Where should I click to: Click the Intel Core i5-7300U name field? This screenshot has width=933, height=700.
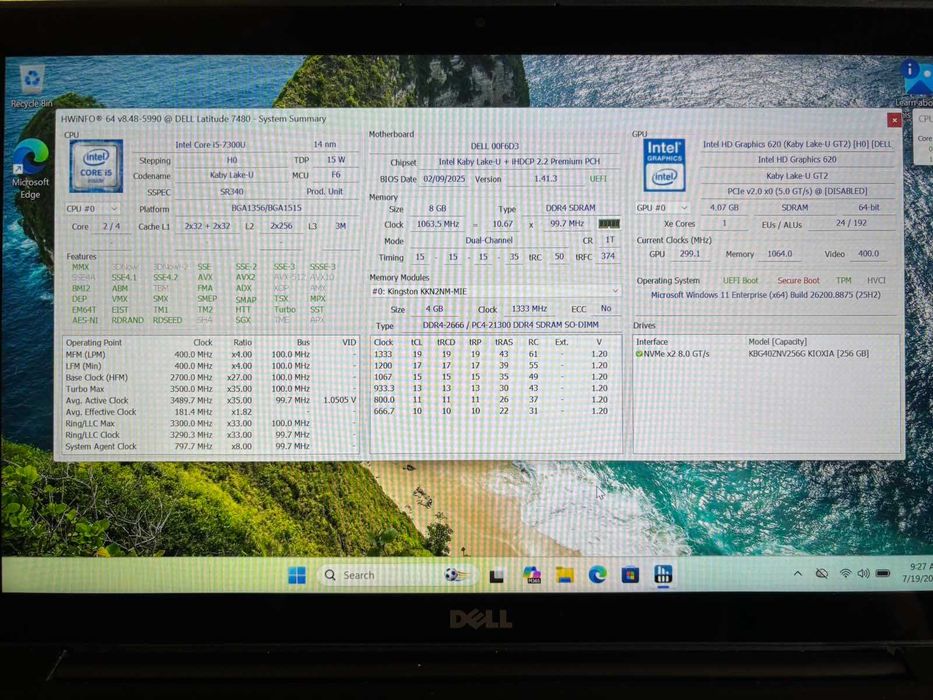[x=211, y=145]
